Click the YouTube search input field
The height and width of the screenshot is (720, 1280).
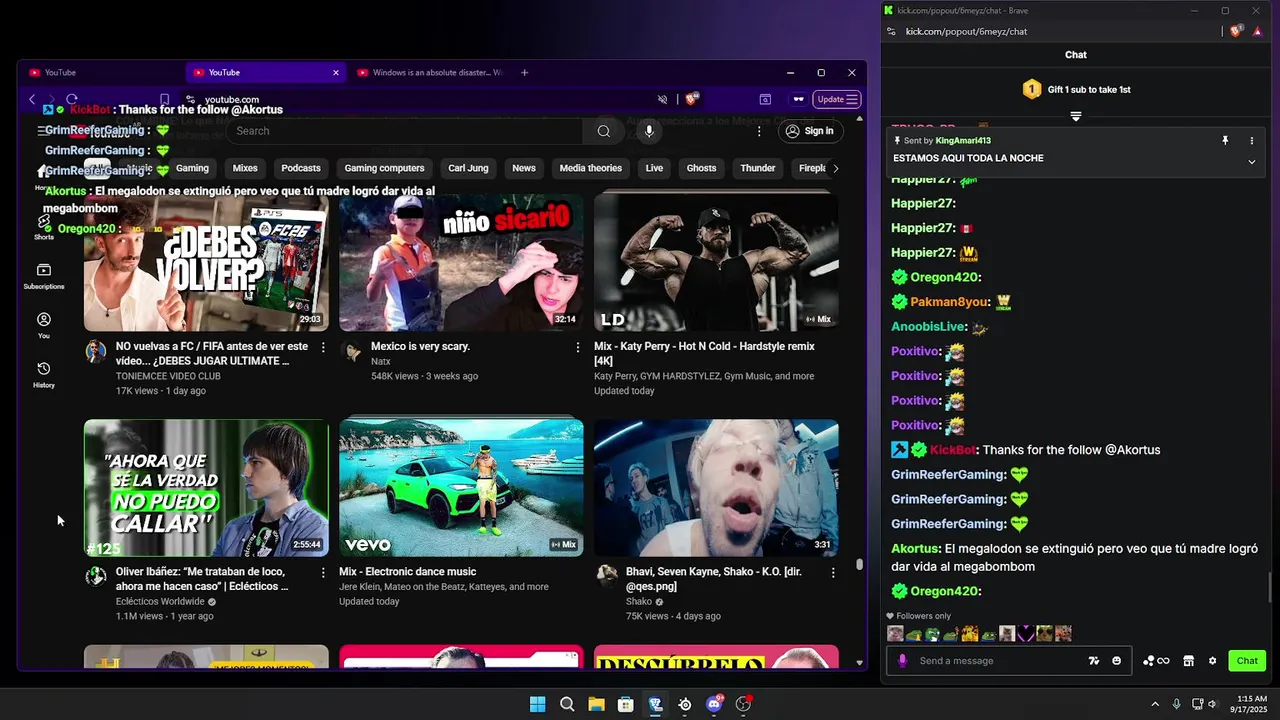click(x=404, y=131)
